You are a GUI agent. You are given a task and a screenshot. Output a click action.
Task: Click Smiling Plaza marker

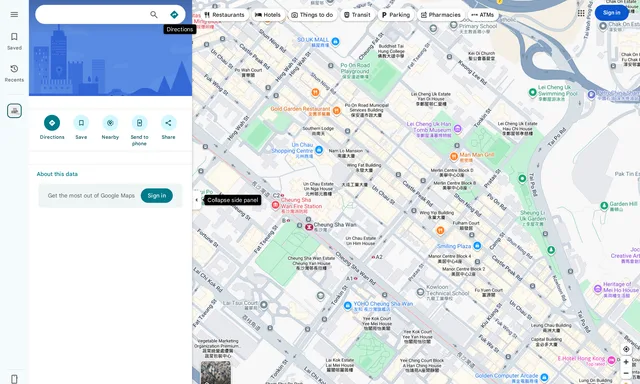[477, 245]
